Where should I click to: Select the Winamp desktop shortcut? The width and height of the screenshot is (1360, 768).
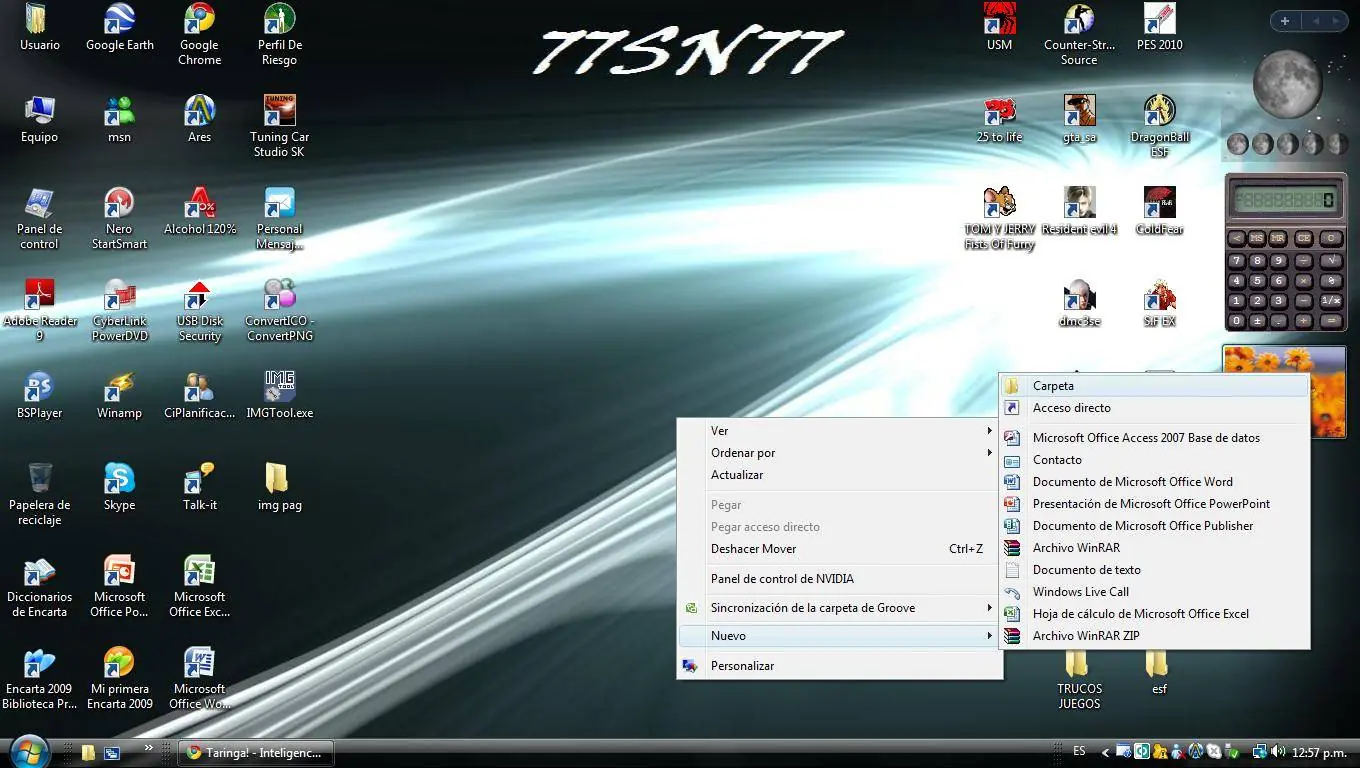pos(119,395)
